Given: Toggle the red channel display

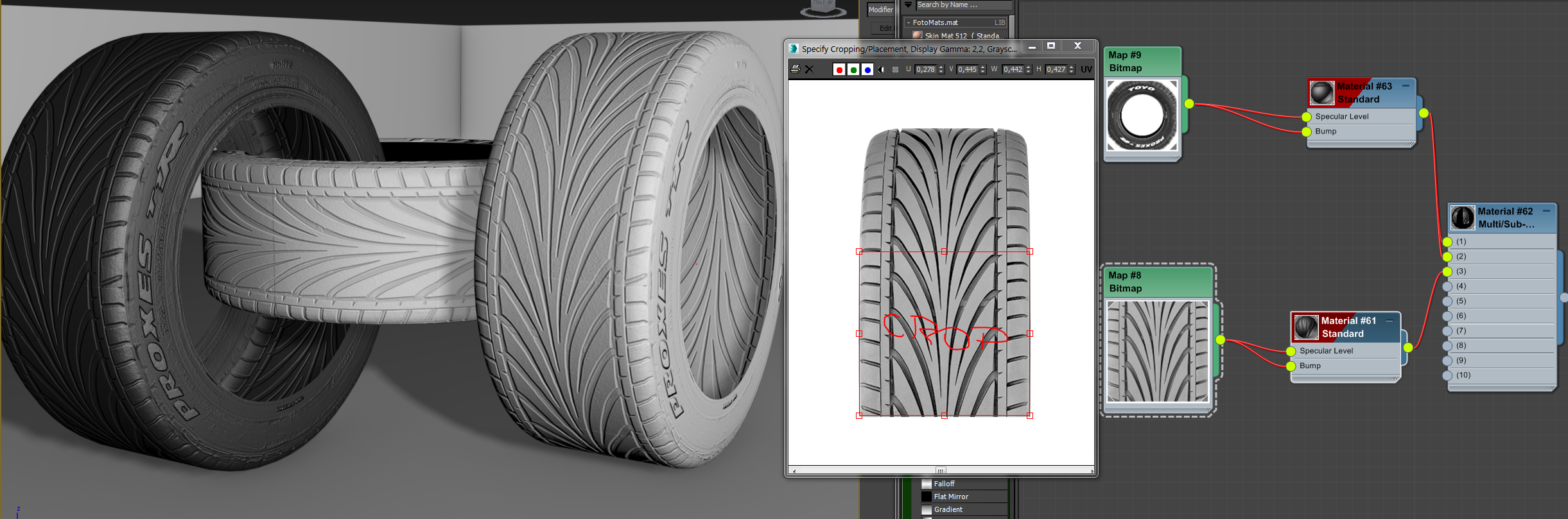Looking at the screenshot, I should [839, 69].
